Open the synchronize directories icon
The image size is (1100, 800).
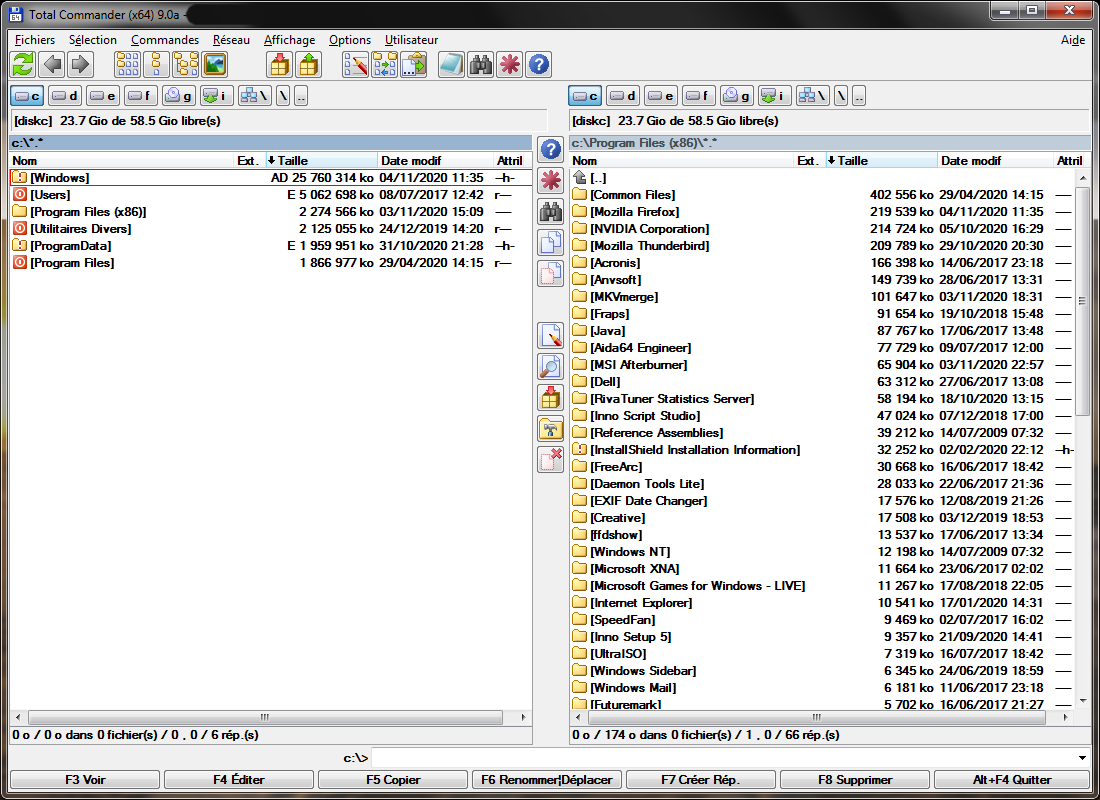point(384,65)
